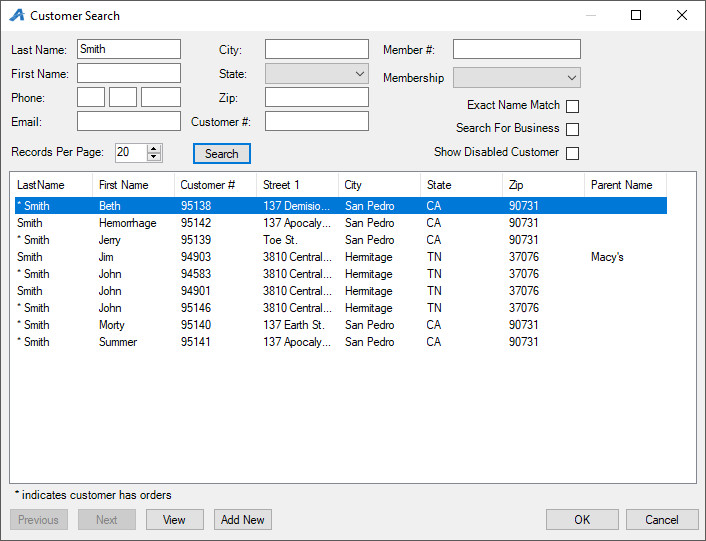706x541 pixels.
Task: Click the Search button
Action: [x=222, y=153]
